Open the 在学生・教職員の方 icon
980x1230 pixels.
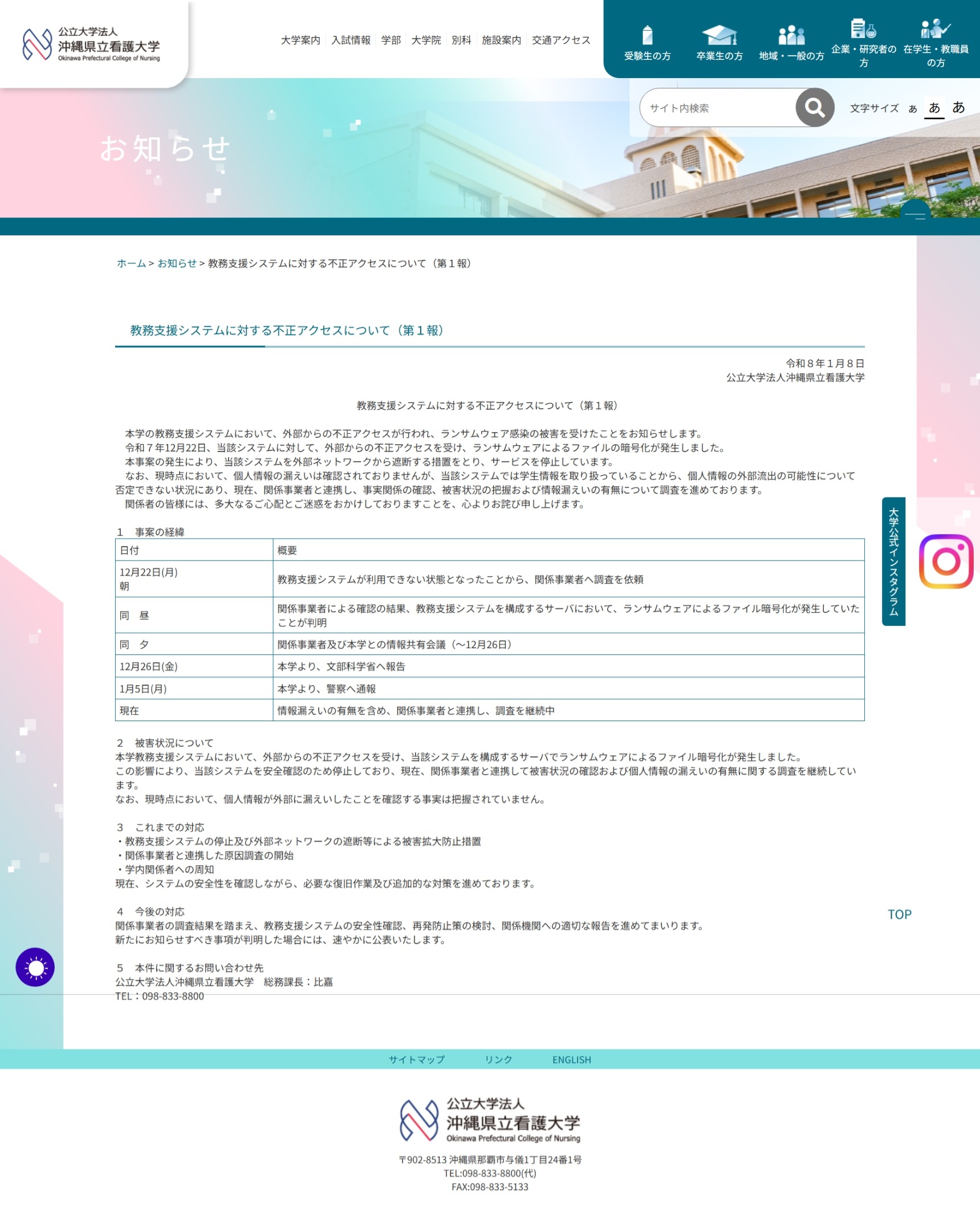coord(935,28)
